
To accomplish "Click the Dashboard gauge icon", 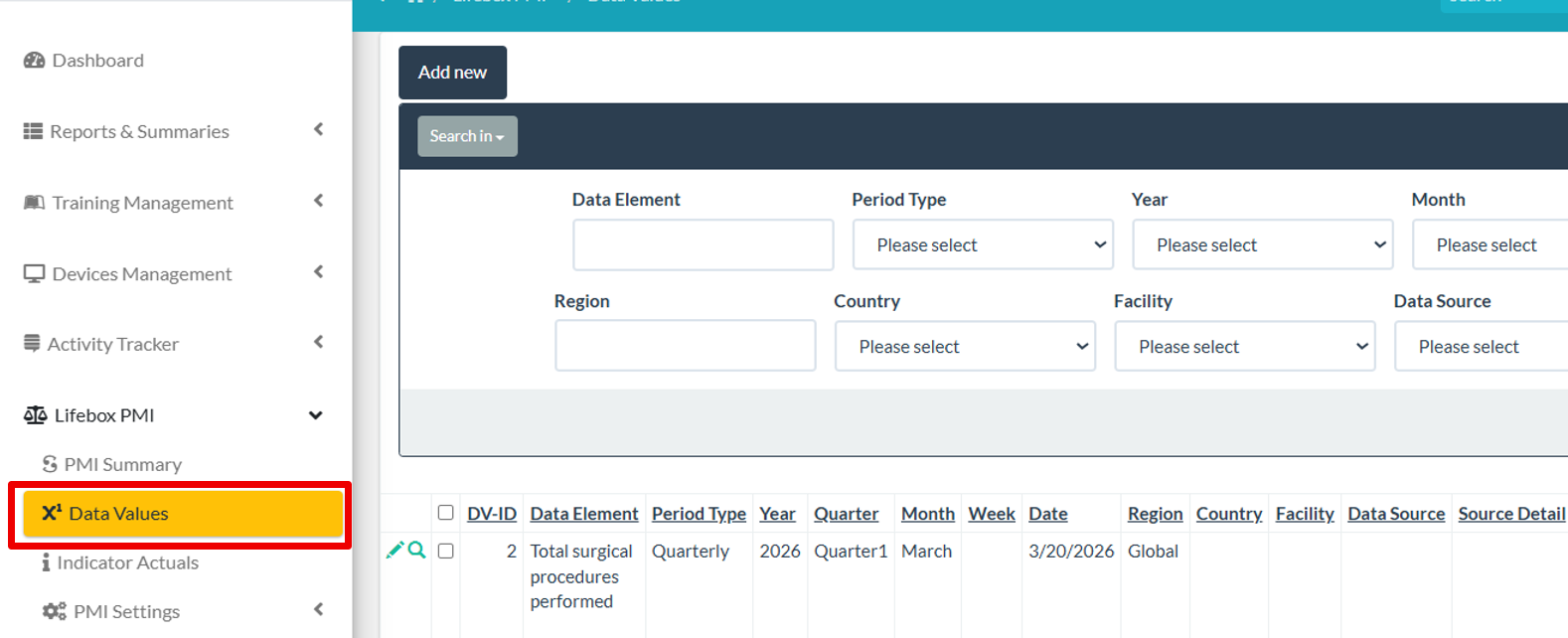I will pos(34,61).
